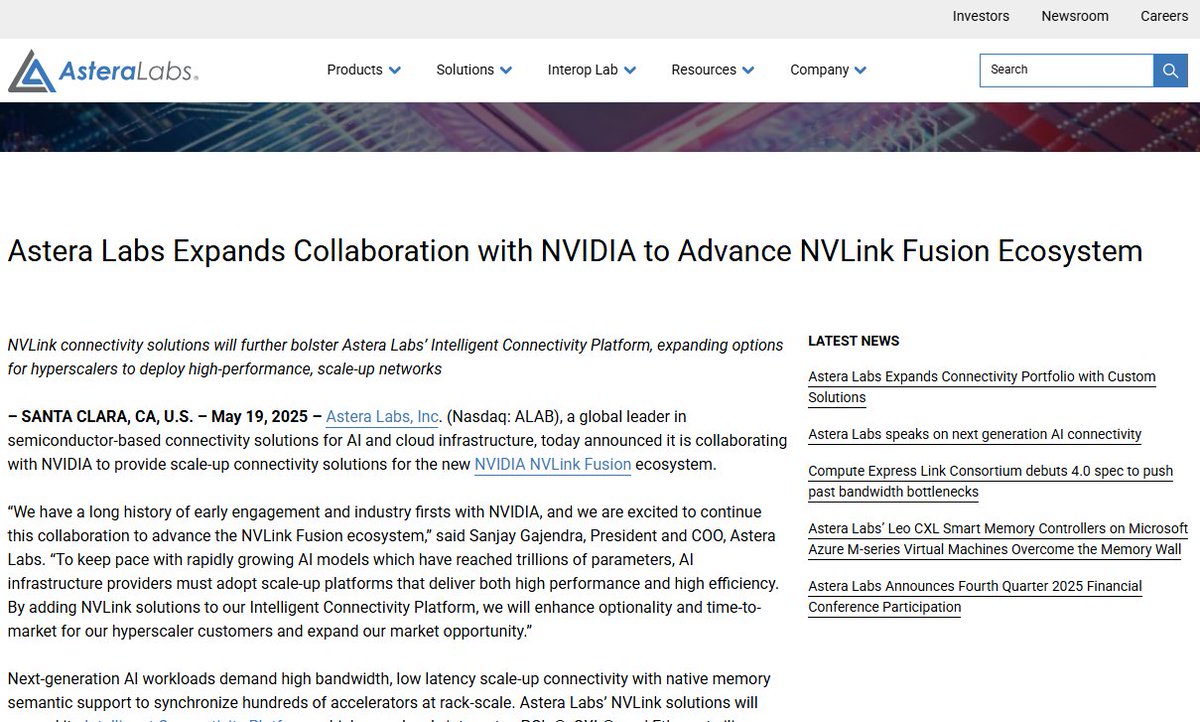Click the blue search magnifying glass icon

1170,70
